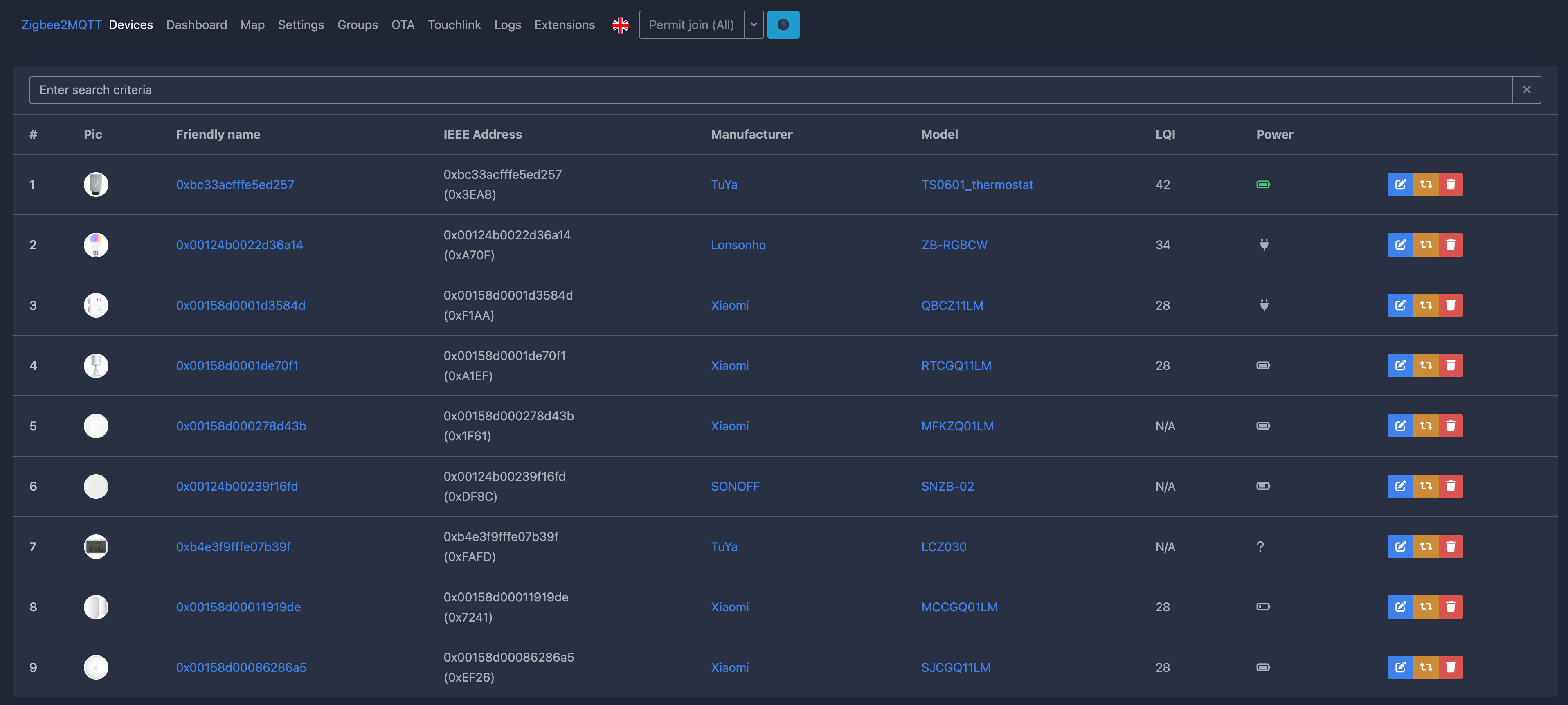Click trash icon for SNZB-02 device
1568x705 pixels.
tap(1451, 486)
